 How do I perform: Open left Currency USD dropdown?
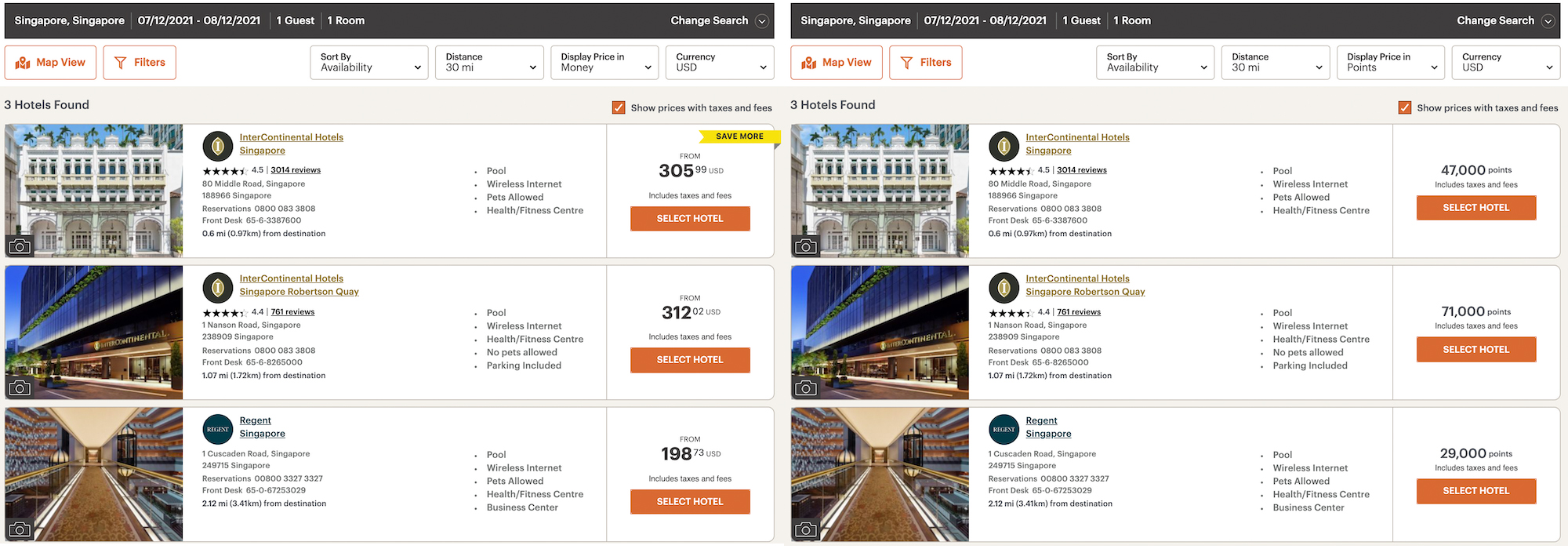coord(719,63)
